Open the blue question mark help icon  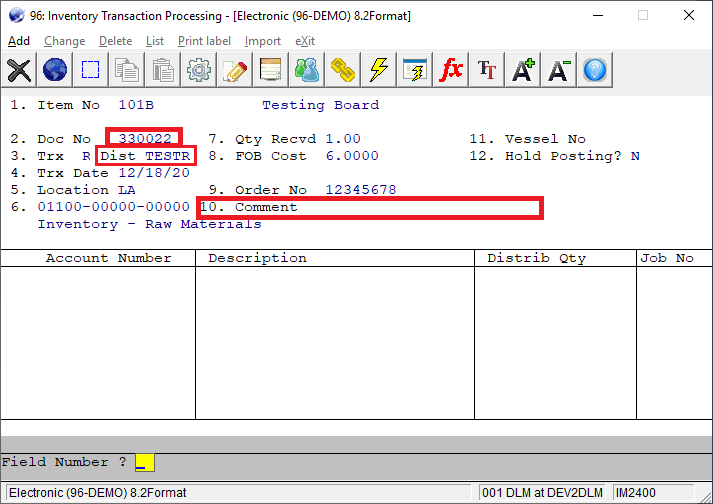[x=594, y=70]
